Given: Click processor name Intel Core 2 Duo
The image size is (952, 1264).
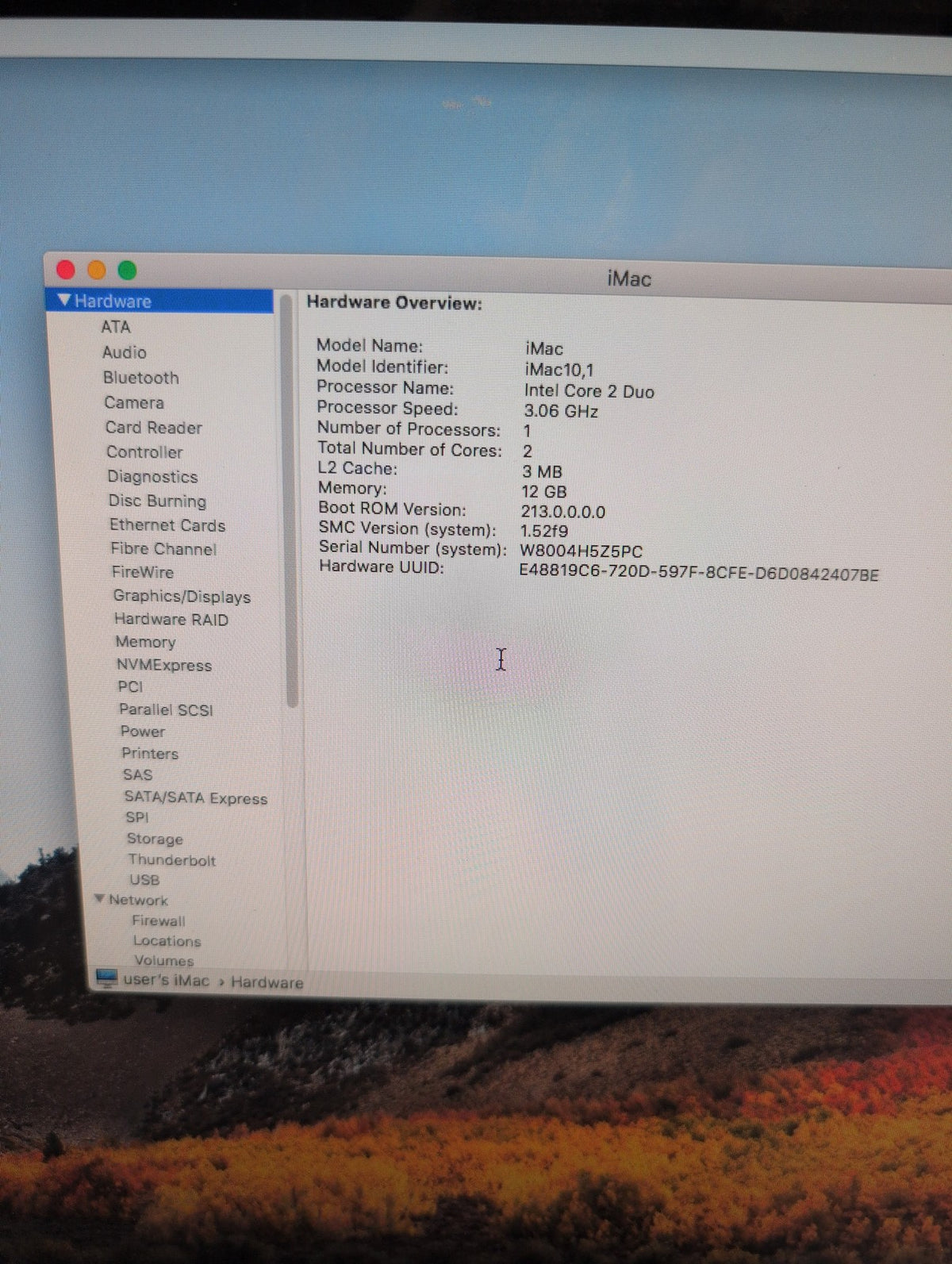Looking at the screenshot, I should (589, 391).
